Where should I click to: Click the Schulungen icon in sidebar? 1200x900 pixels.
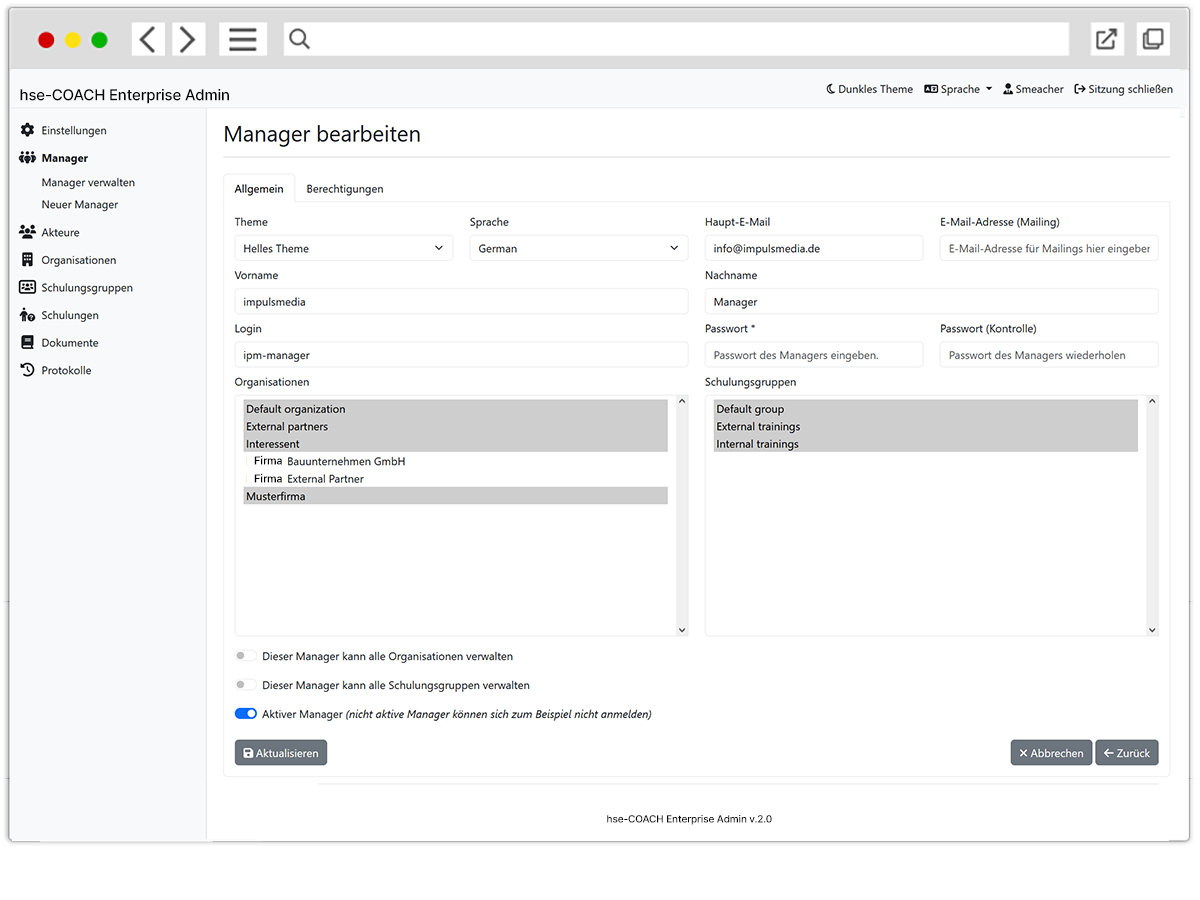(27, 315)
